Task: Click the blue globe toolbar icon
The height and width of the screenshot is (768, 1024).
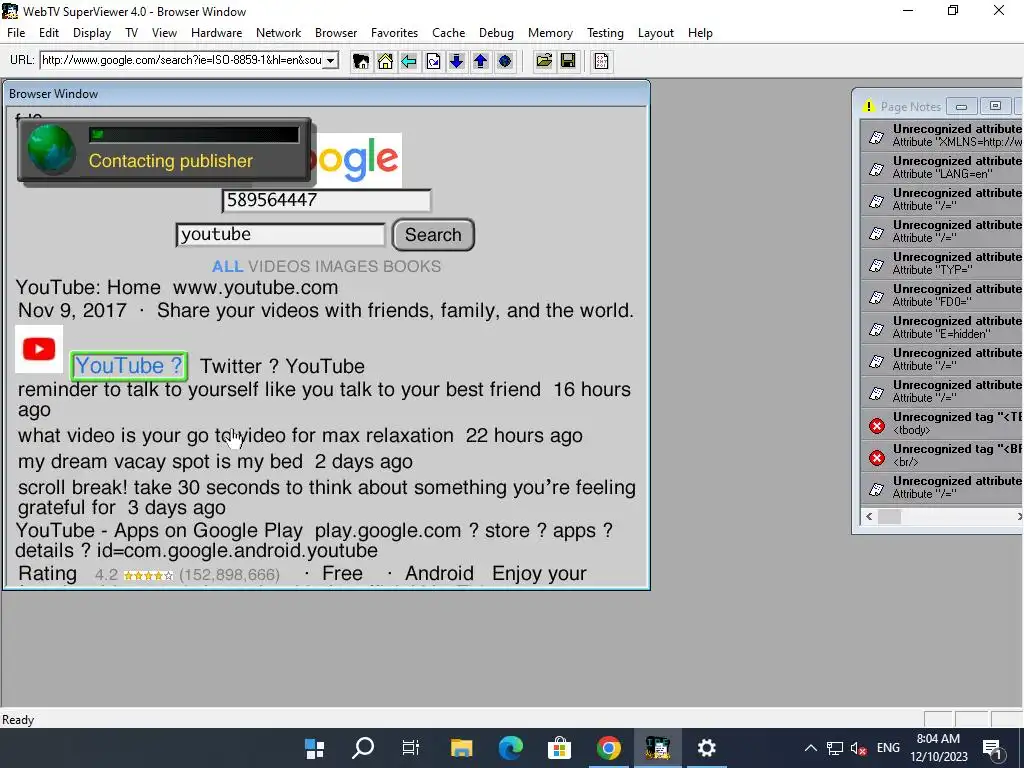Action: pyautogui.click(x=504, y=61)
